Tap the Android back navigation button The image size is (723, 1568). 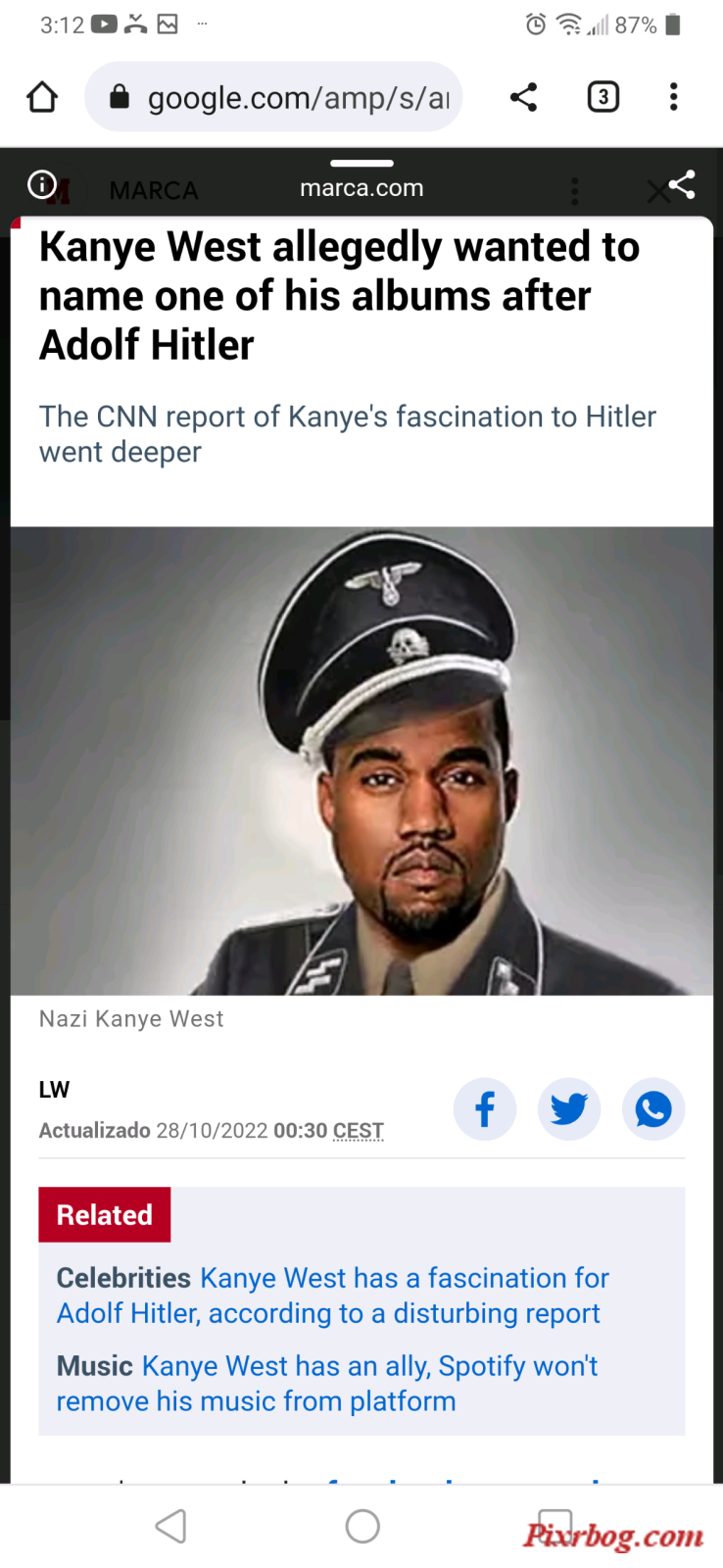[170, 1526]
